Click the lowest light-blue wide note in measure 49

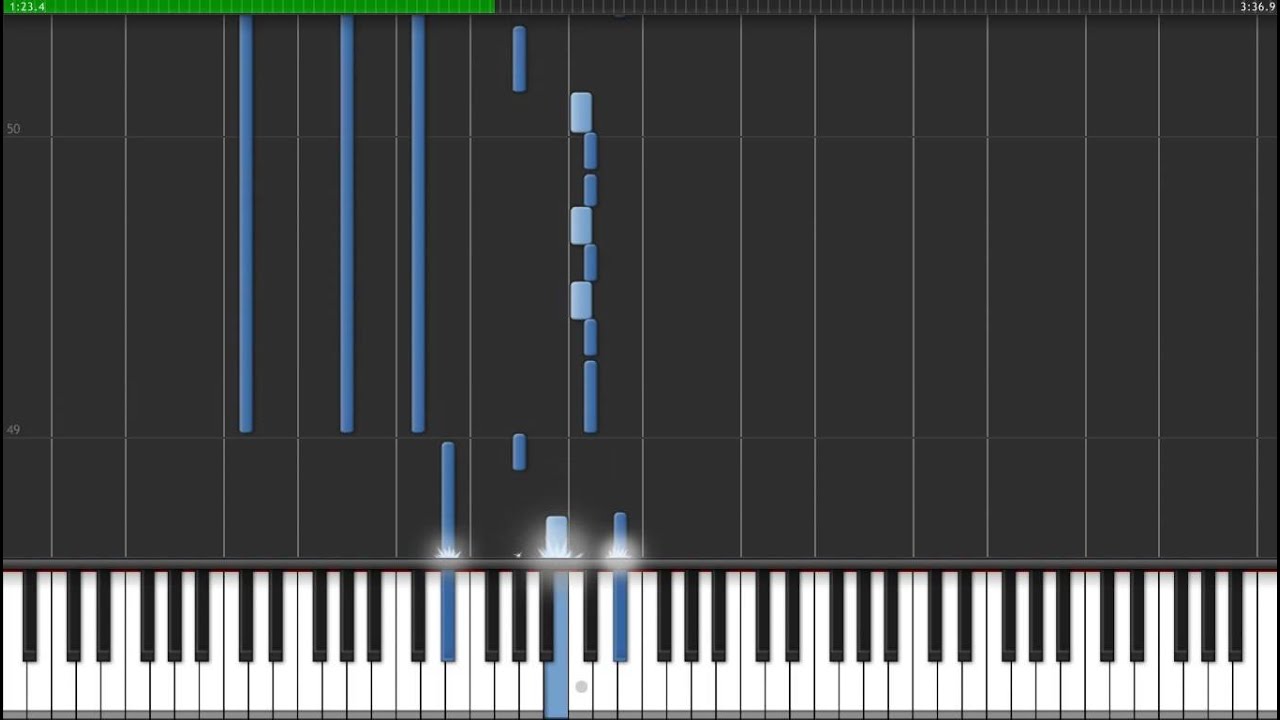click(581, 300)
